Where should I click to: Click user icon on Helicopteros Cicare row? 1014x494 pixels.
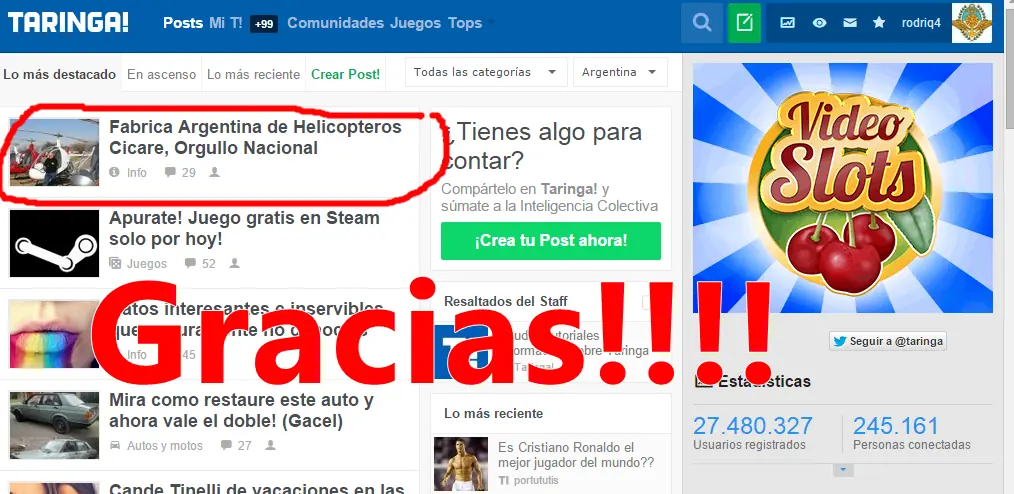pyautogui.click(x=215, y=172)
